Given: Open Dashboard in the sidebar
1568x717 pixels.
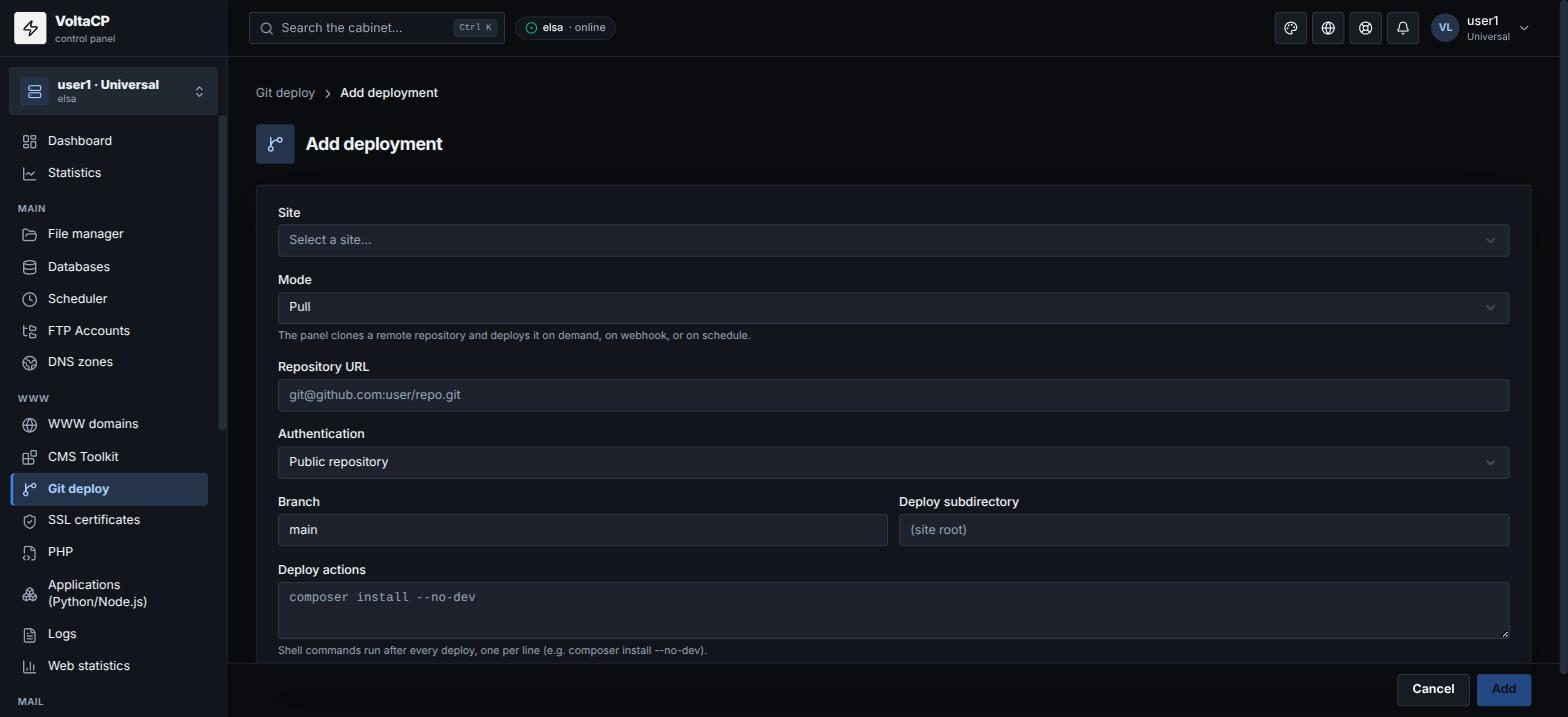Looking at the screenshot, I should tap(109, 141).
